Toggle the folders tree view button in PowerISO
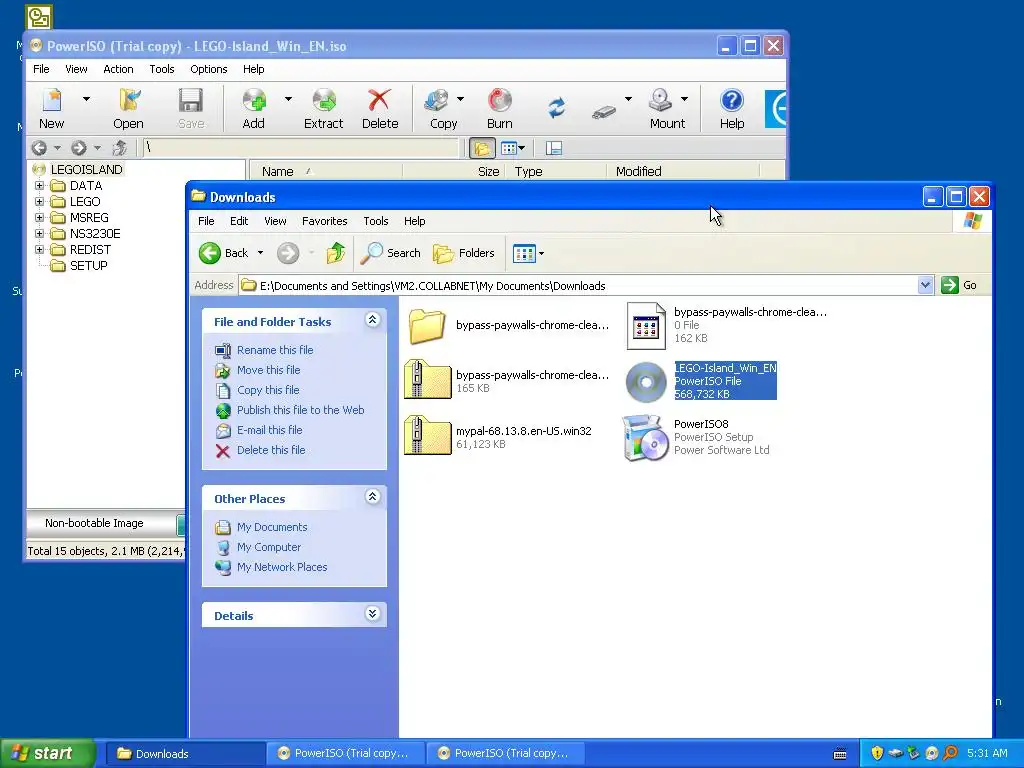 (x=482, y=148)
